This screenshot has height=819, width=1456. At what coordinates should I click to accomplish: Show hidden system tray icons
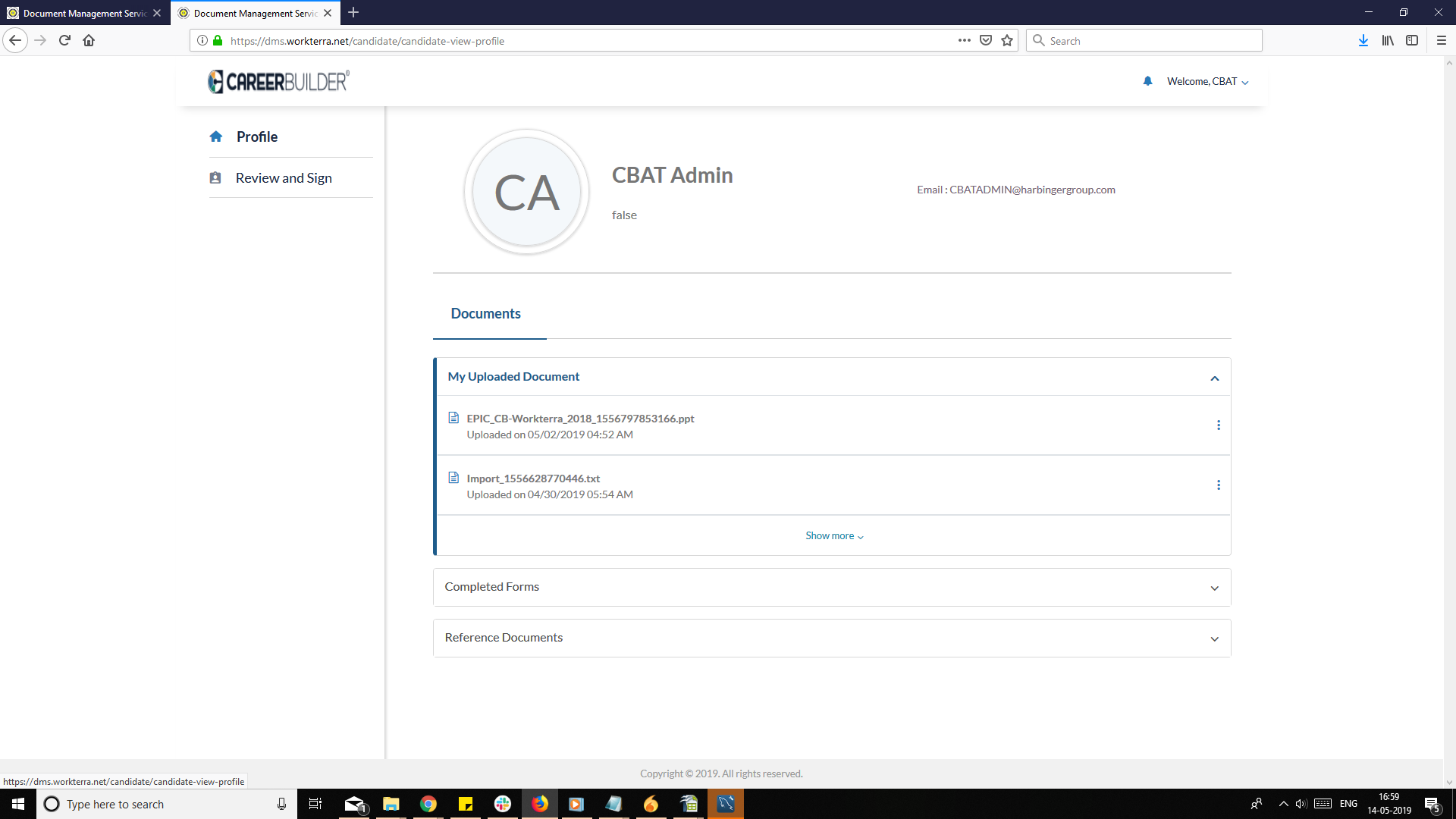pos(1283,804)
